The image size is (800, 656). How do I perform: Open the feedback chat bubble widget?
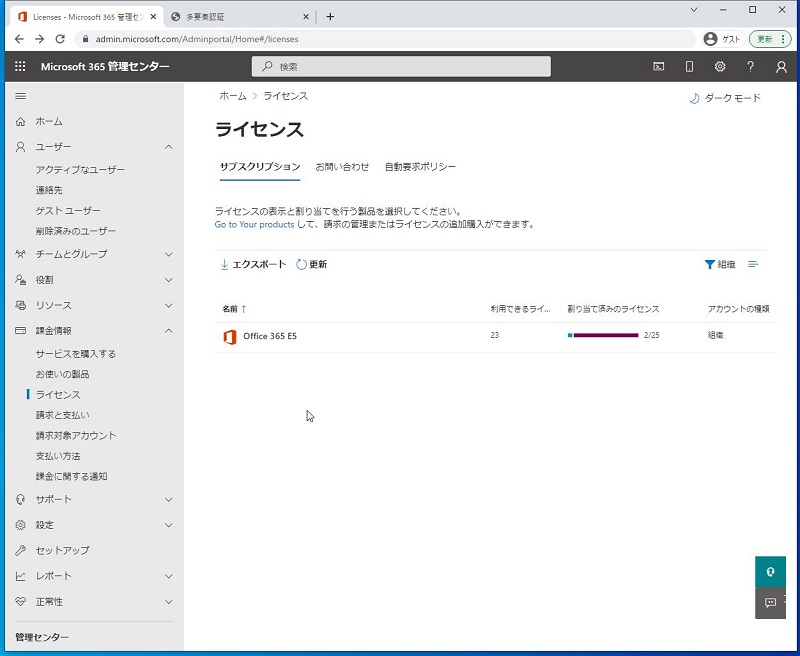pyautogui.click(x=770, y=603)
